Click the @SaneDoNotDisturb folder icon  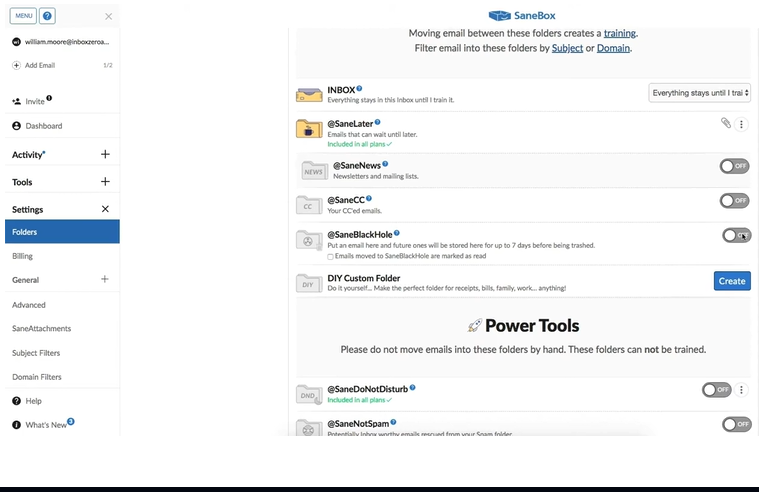tap(309, 395)
